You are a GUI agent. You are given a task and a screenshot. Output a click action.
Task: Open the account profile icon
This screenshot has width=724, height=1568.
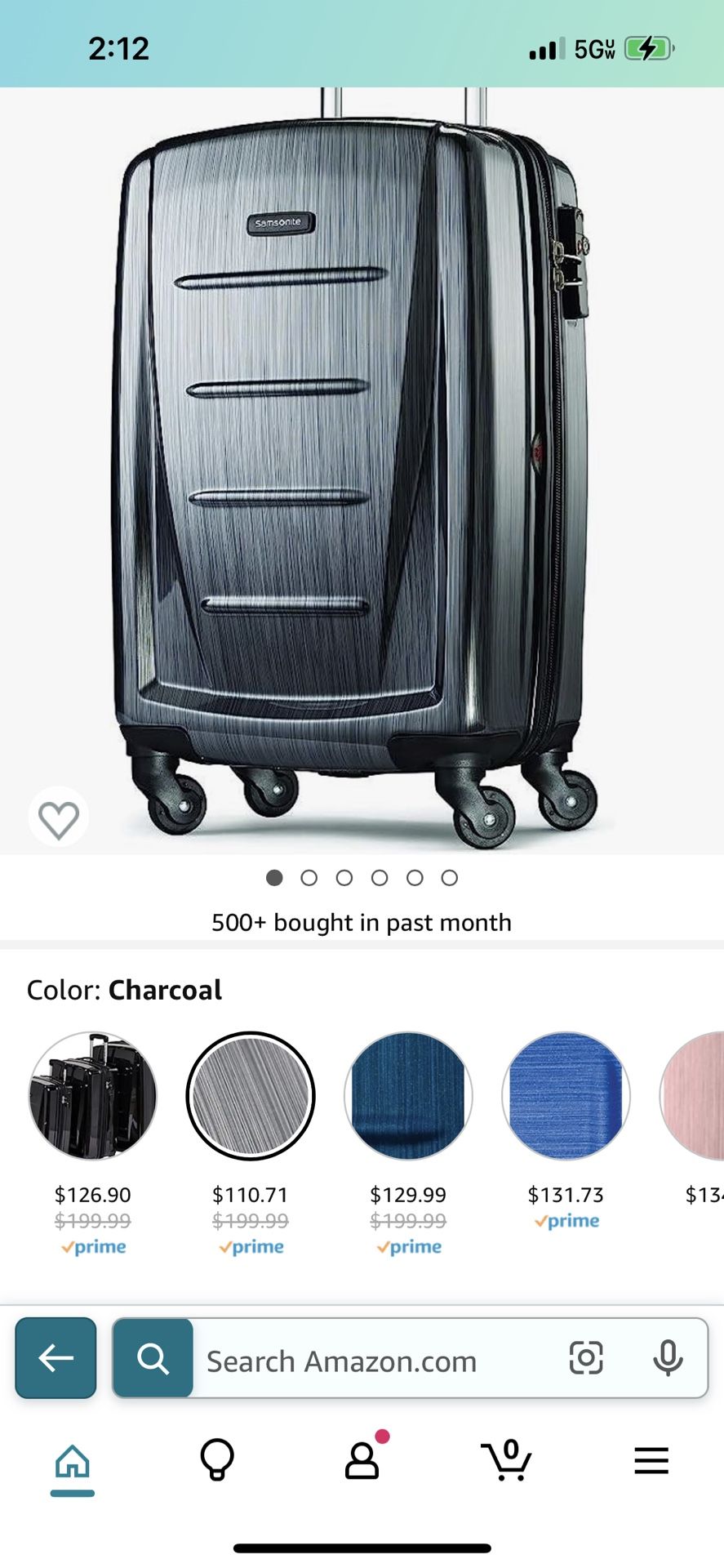click(x=362, y=1460)
